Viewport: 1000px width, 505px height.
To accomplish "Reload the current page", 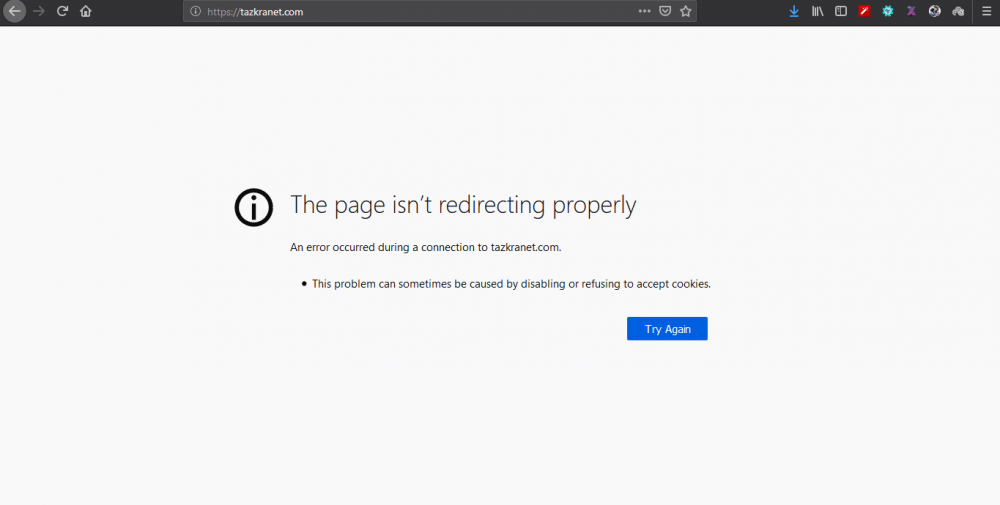I will click(x=62, y=12).
